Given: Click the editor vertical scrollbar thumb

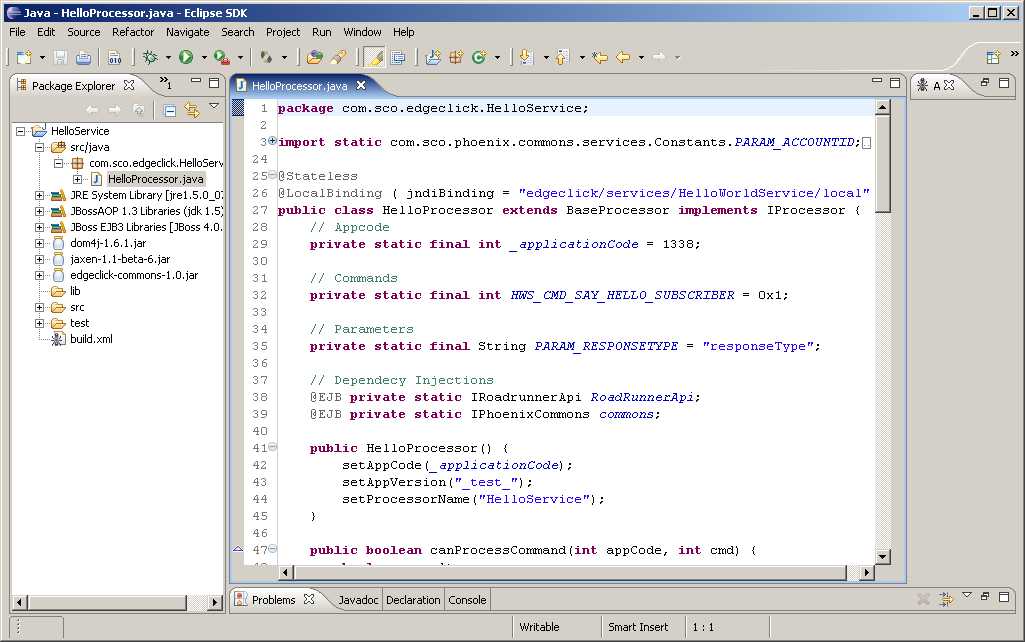Looking at the screenshot, I should click(x=882, y=163).
